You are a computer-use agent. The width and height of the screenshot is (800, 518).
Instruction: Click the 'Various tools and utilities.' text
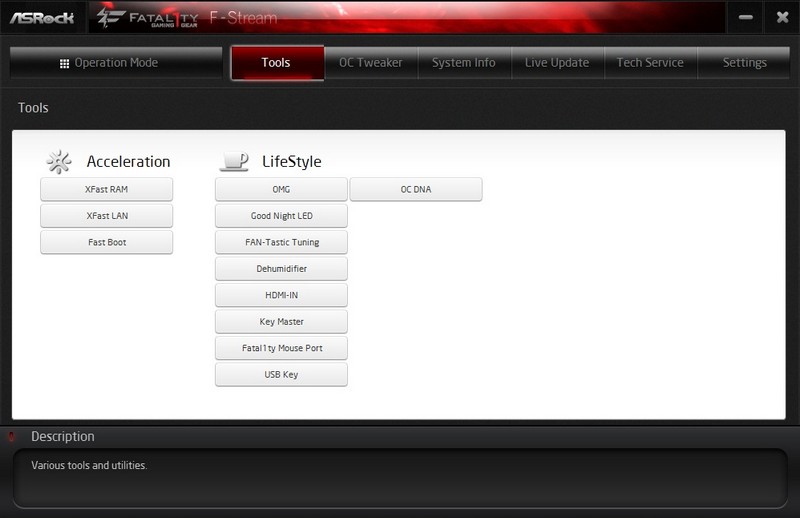(x=89, y=465)
